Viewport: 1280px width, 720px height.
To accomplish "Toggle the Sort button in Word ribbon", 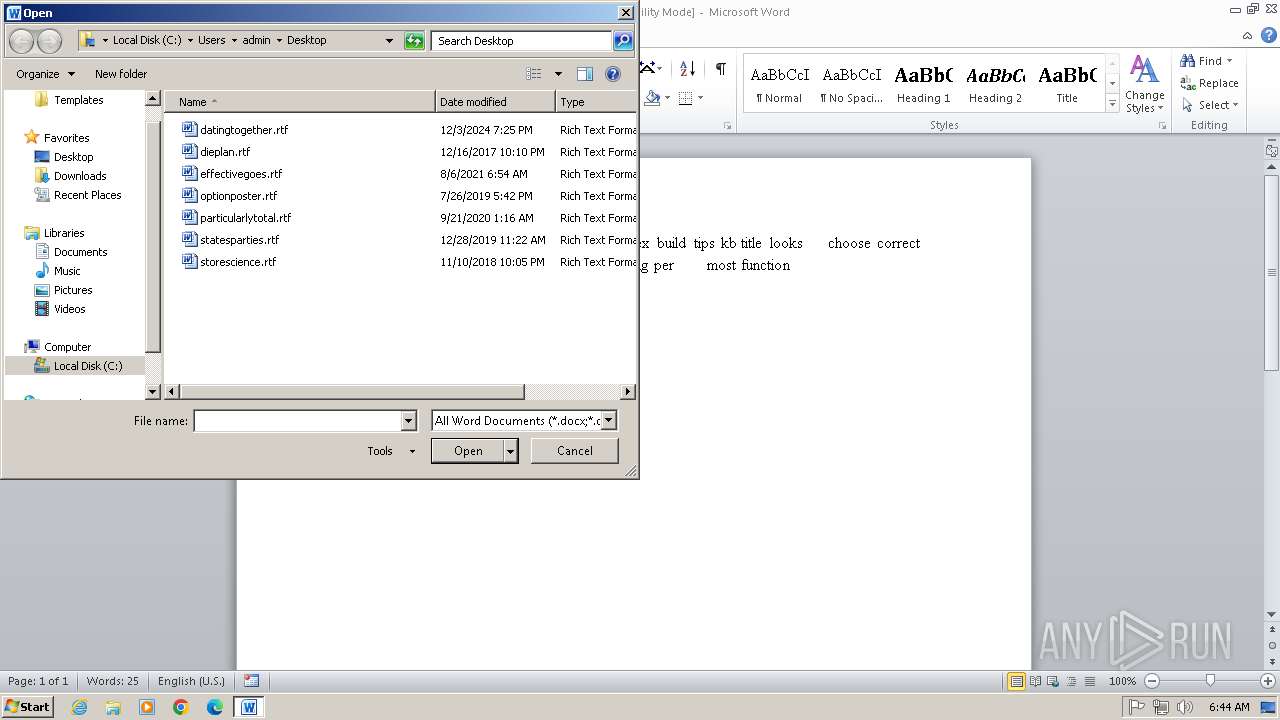I will coord(687,69).
